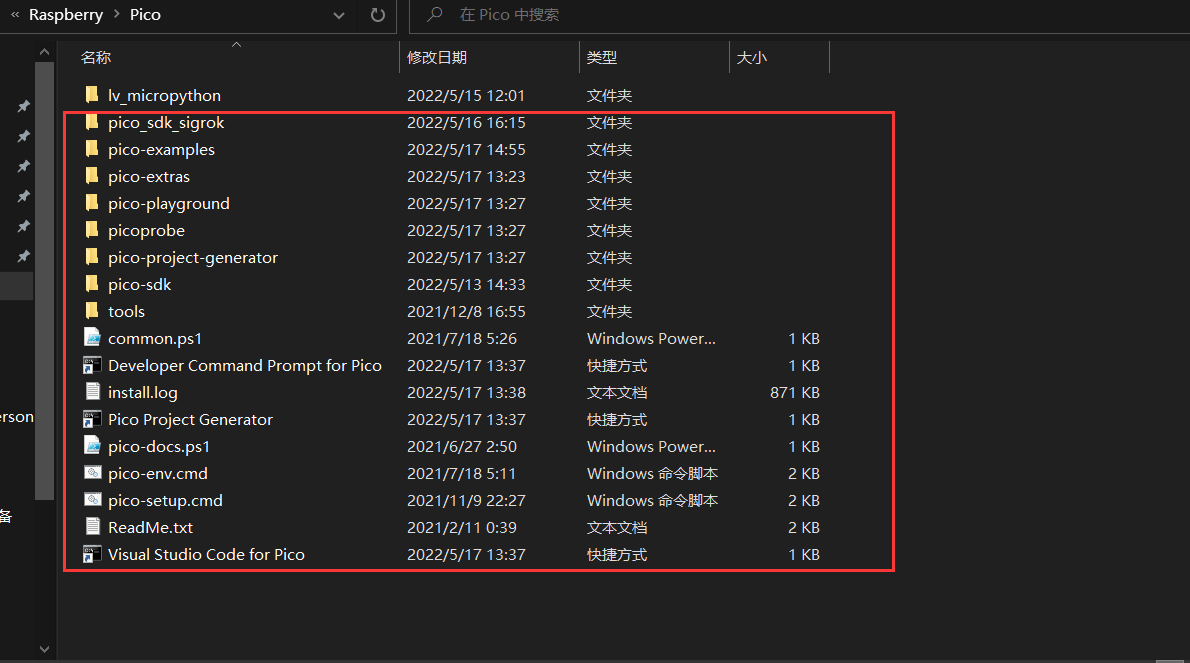1190x663 pixels.
Task: Select the pico-docs.ps1 file icon
Action: [93, 446]
